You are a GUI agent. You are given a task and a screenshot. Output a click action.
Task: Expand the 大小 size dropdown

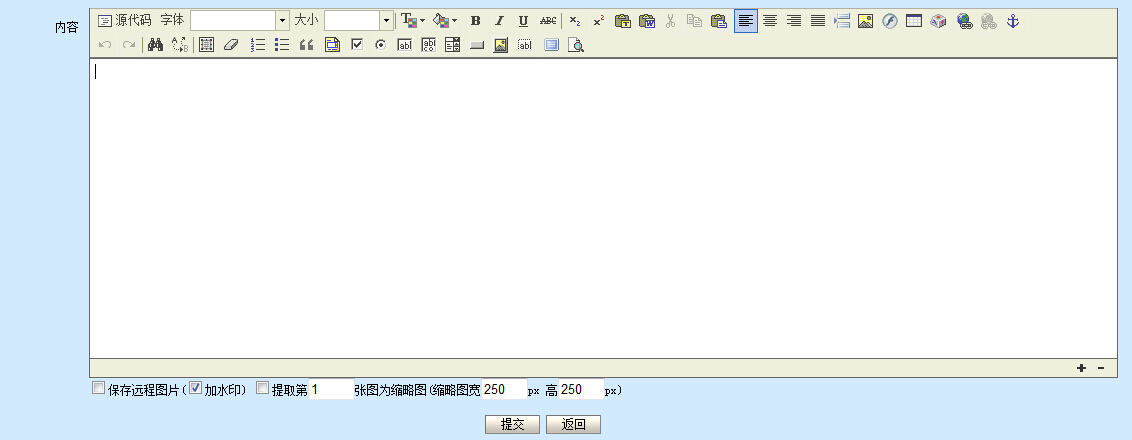pyautogui.click(x=386, y=21)
